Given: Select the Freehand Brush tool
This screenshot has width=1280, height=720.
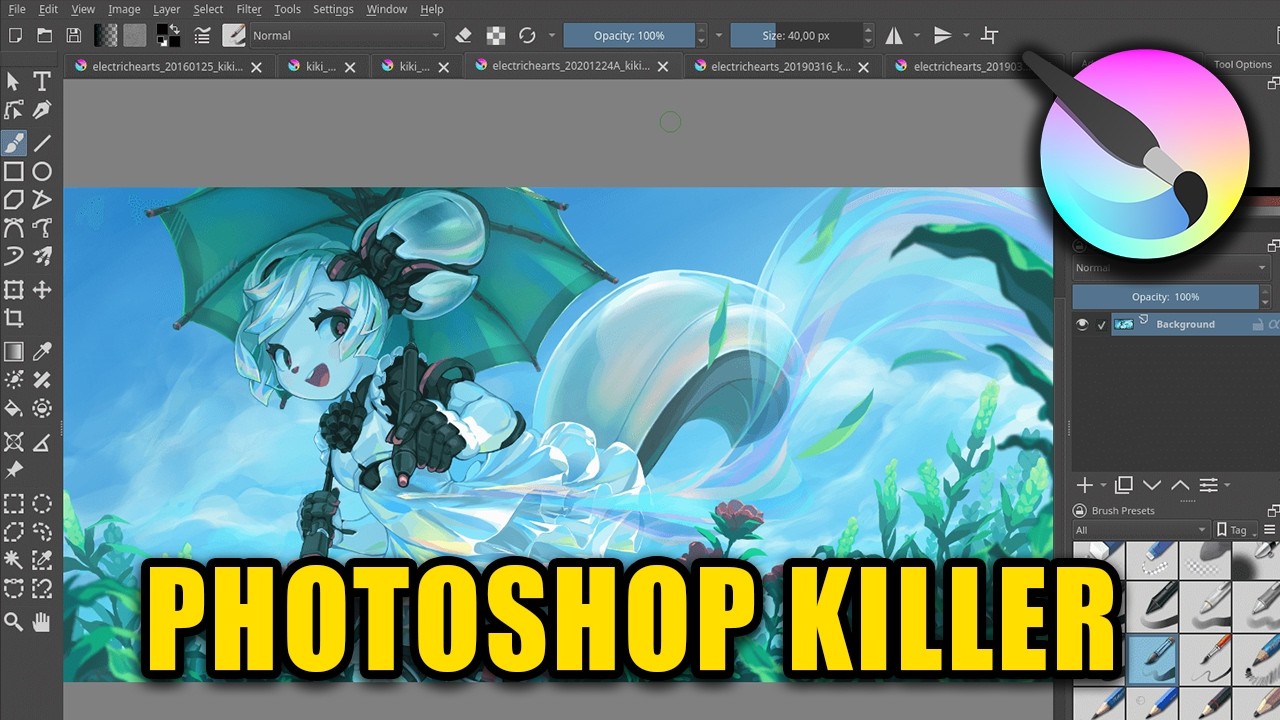Looking at the screenshot, I should [x=14, y=143].
